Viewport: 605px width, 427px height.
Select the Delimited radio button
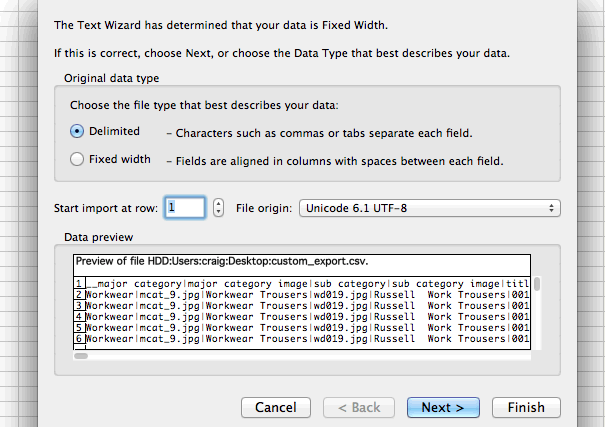click(x=77, y=131)
